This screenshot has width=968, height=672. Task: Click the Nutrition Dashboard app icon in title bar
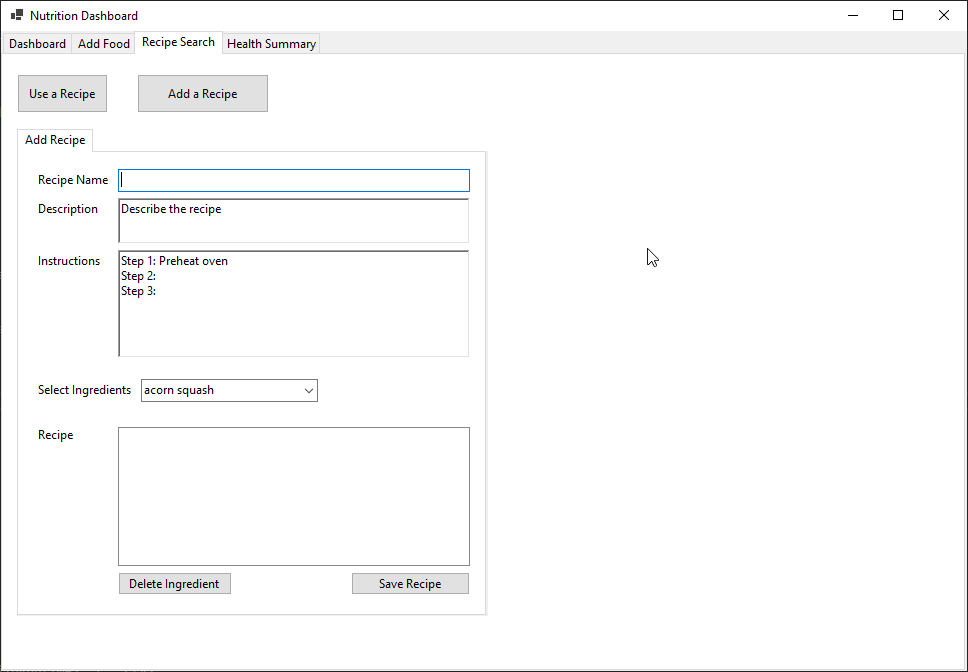tap(16, 16)
